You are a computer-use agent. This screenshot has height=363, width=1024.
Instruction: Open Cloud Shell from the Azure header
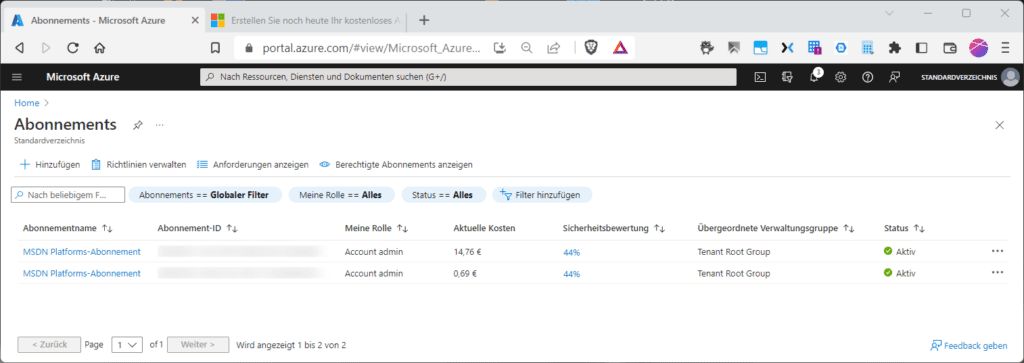[760, 77]
